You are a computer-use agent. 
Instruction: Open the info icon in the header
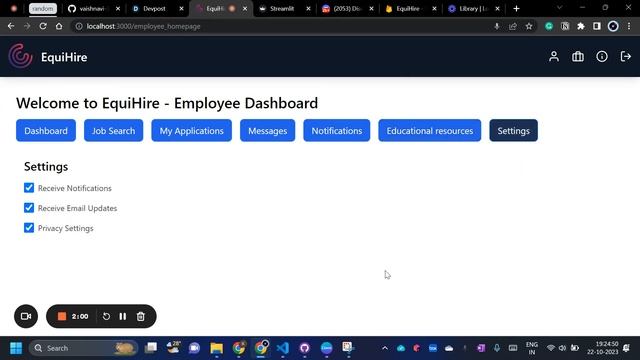tap(602, 56)
